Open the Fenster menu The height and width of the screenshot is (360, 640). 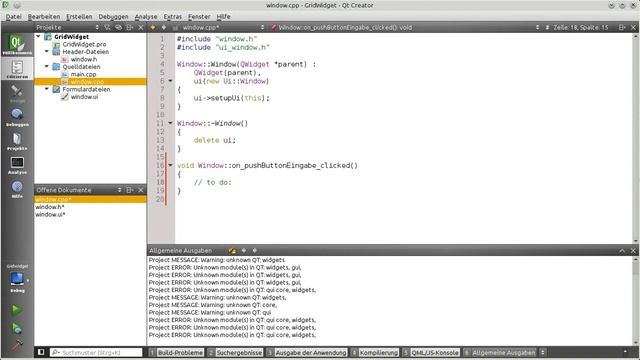click(x=199, y=17)
